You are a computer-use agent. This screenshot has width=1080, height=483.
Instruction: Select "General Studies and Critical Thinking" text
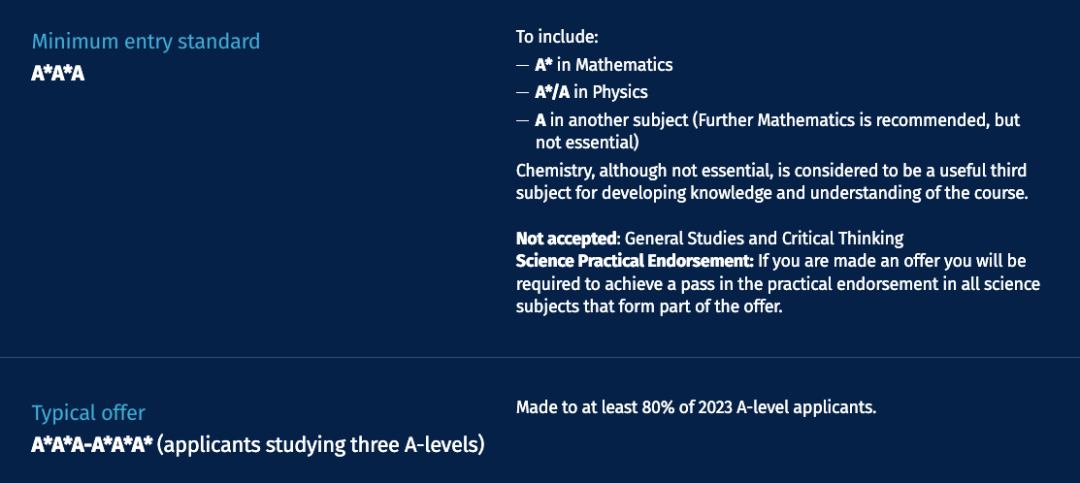click(764, 238)
